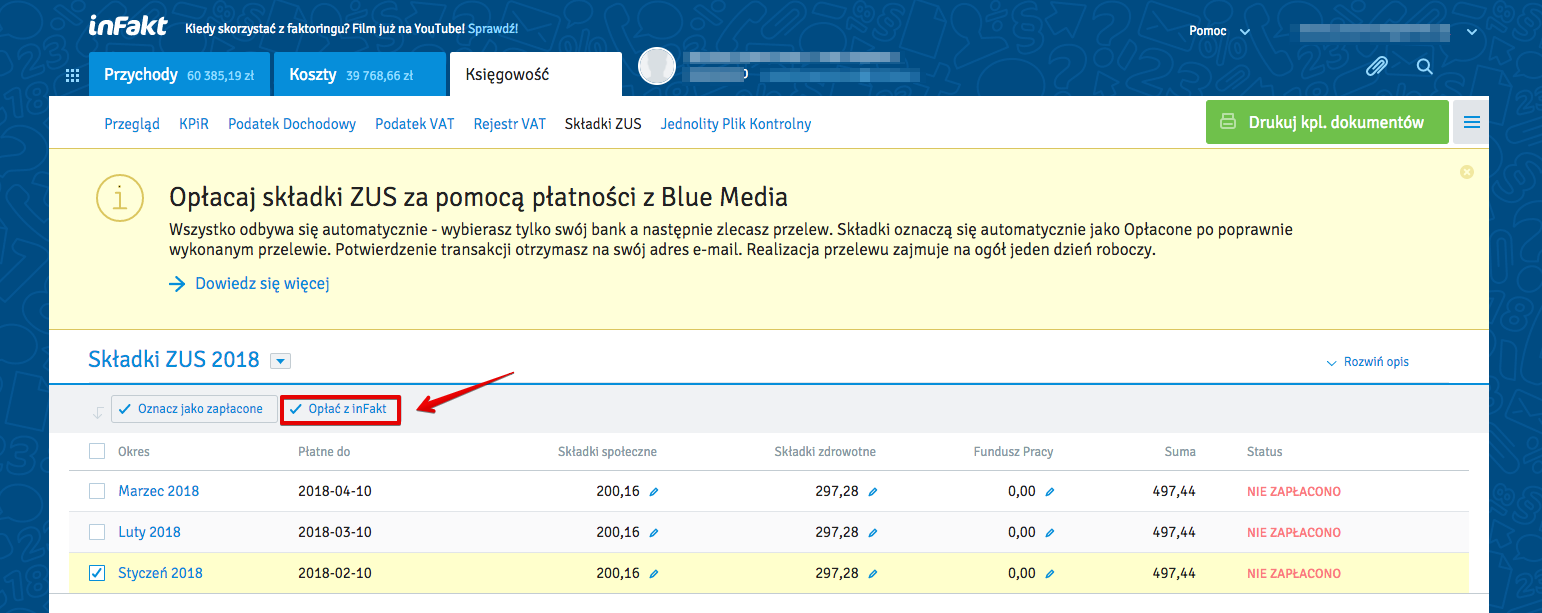This screenshot has width=1542, height=613.
Task: Tick the Marzec 2018 row checkbox
Action: 97,491
